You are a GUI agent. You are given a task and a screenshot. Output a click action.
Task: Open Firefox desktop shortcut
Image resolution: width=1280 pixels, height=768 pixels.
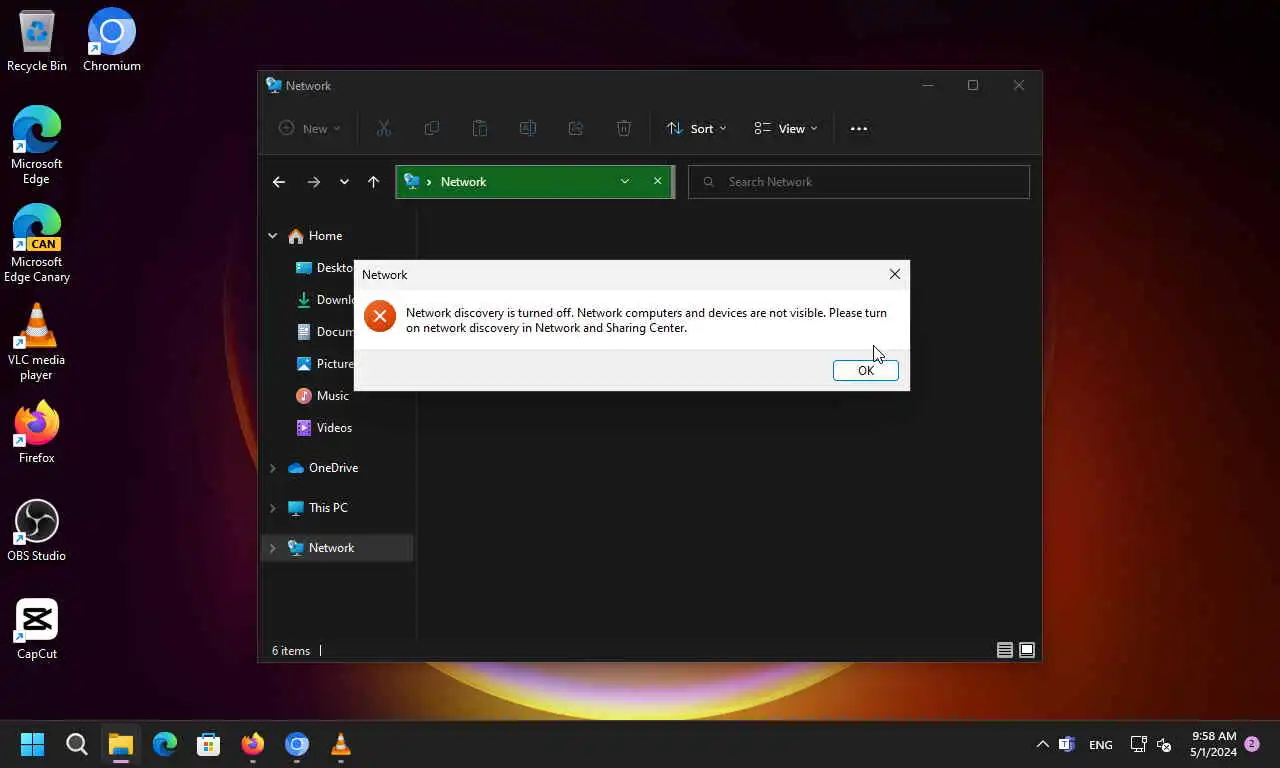pos(37,432)
